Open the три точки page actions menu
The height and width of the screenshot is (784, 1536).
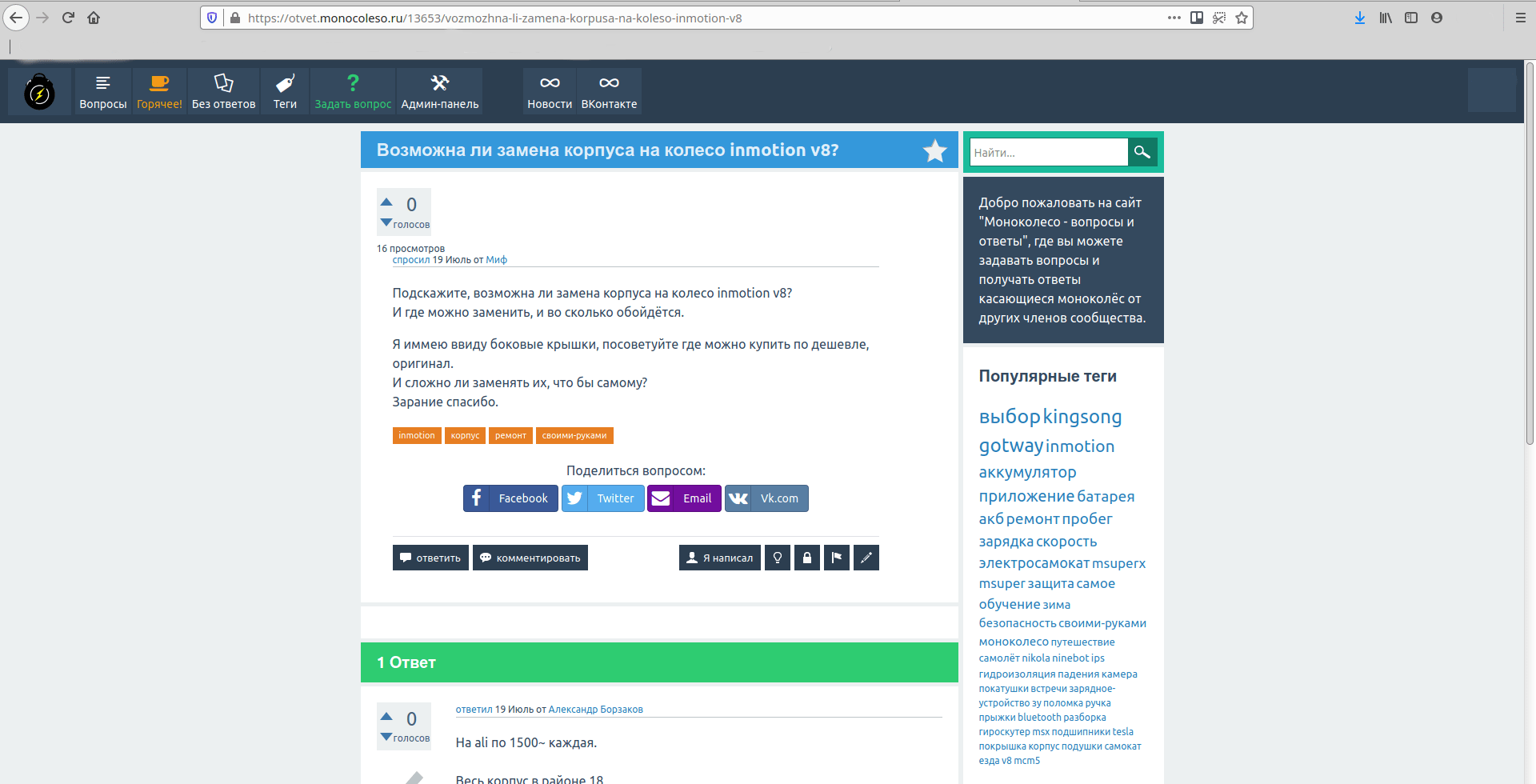click(1174, 17)
